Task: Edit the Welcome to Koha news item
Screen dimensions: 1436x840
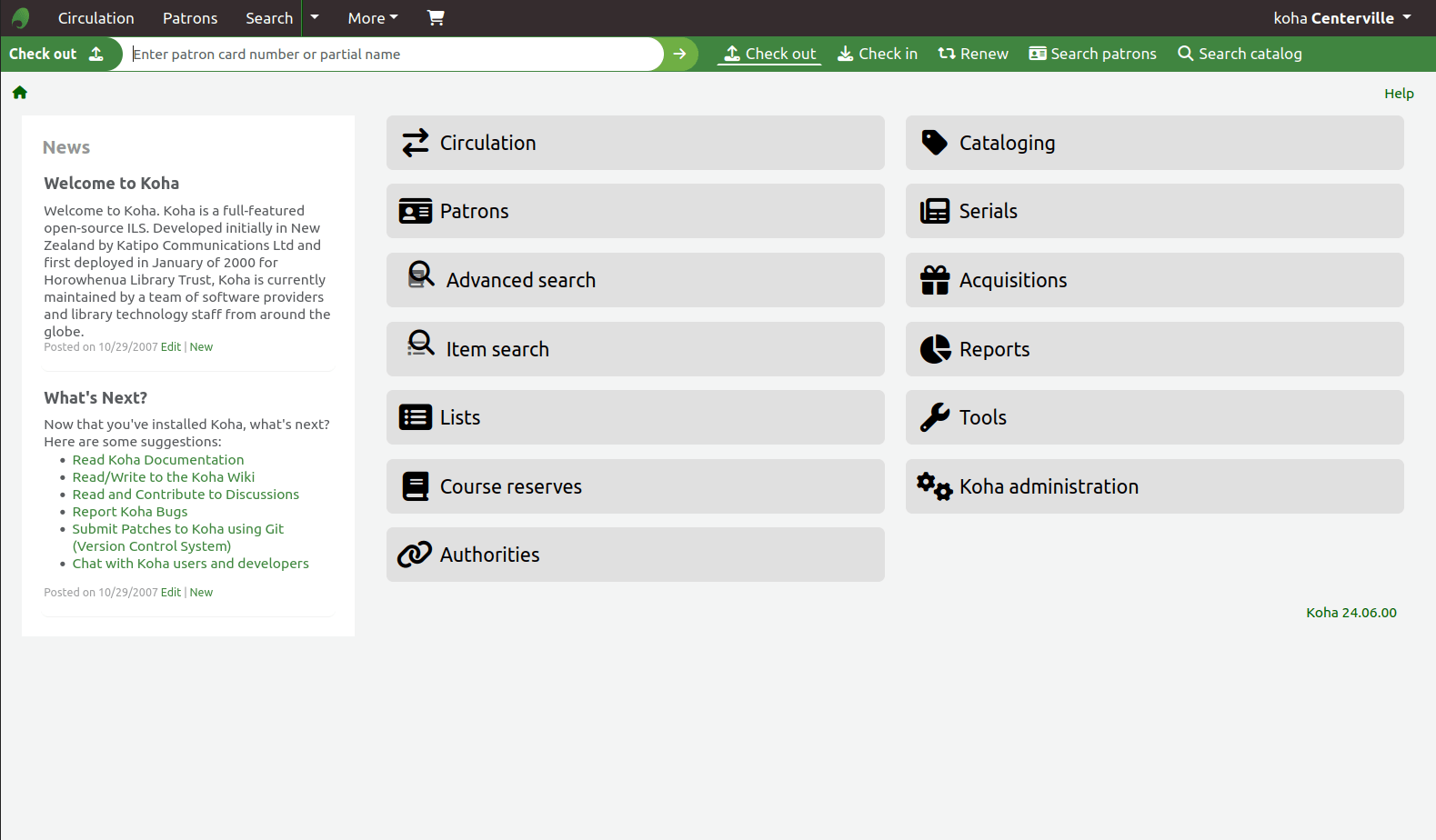Action: (171, 347)
